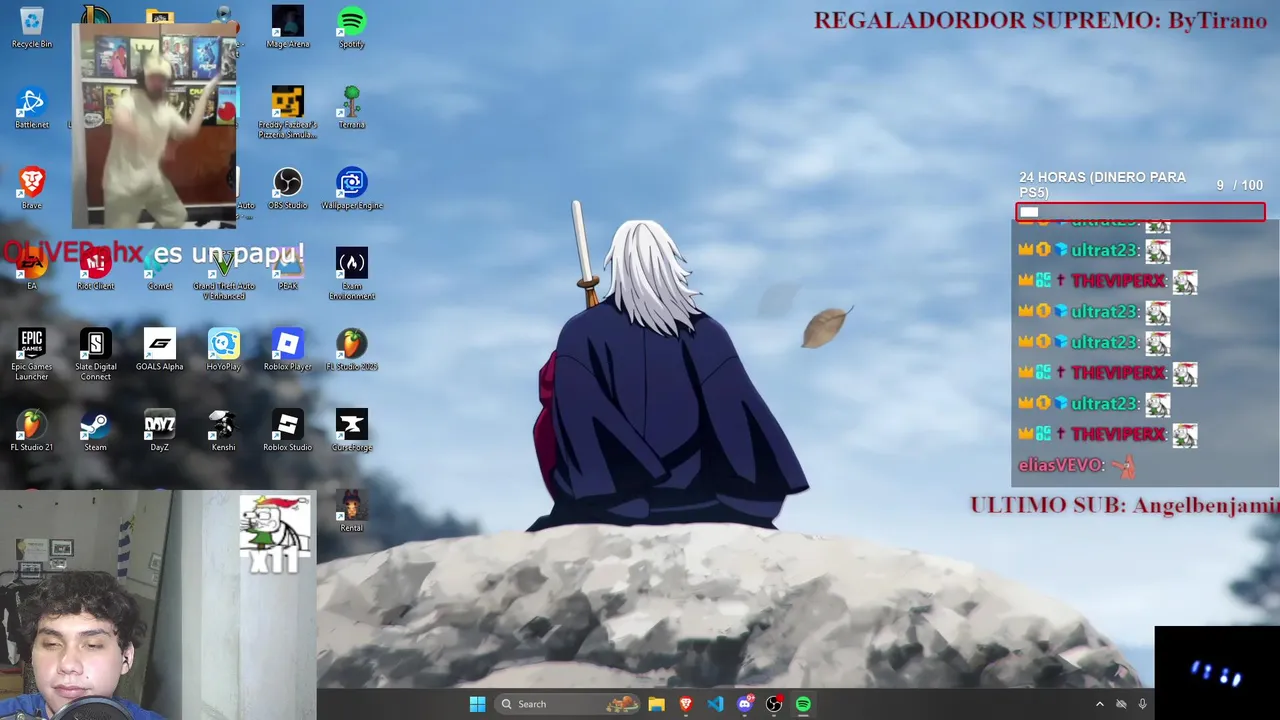The width and height of the screenshot is (1280, 720).
Task: Open the Windows Start menu
Action: [477, 704]
